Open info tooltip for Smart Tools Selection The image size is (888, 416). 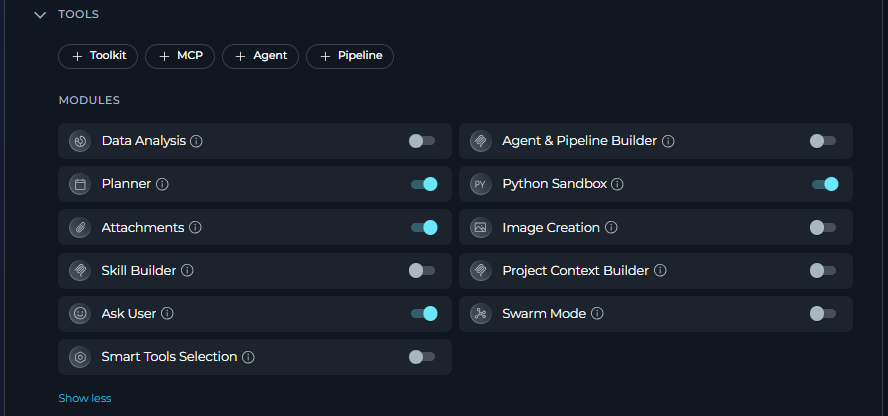pyautogui.click(x=248, y=357)
